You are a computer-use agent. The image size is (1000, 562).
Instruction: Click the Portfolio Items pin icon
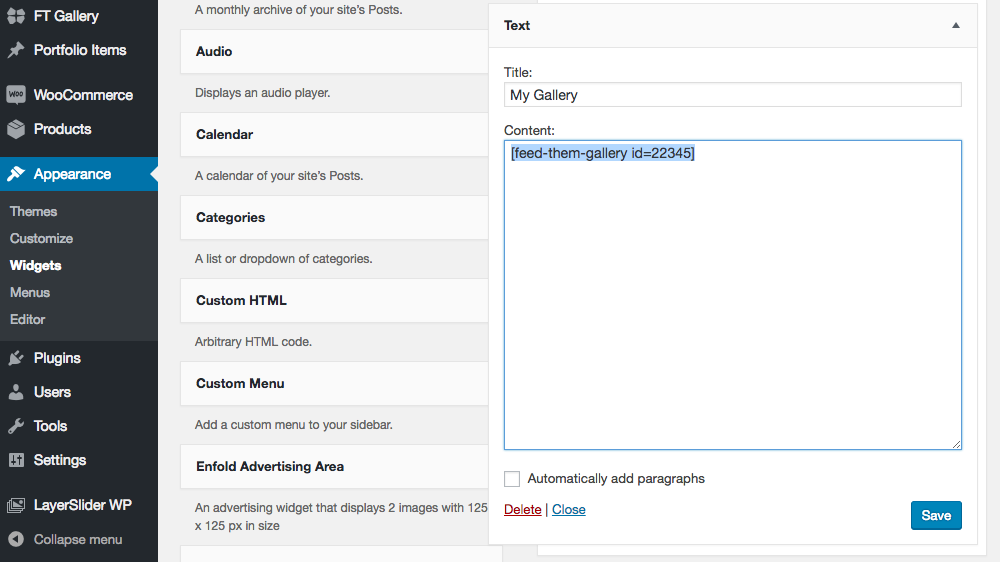point(16,50)
